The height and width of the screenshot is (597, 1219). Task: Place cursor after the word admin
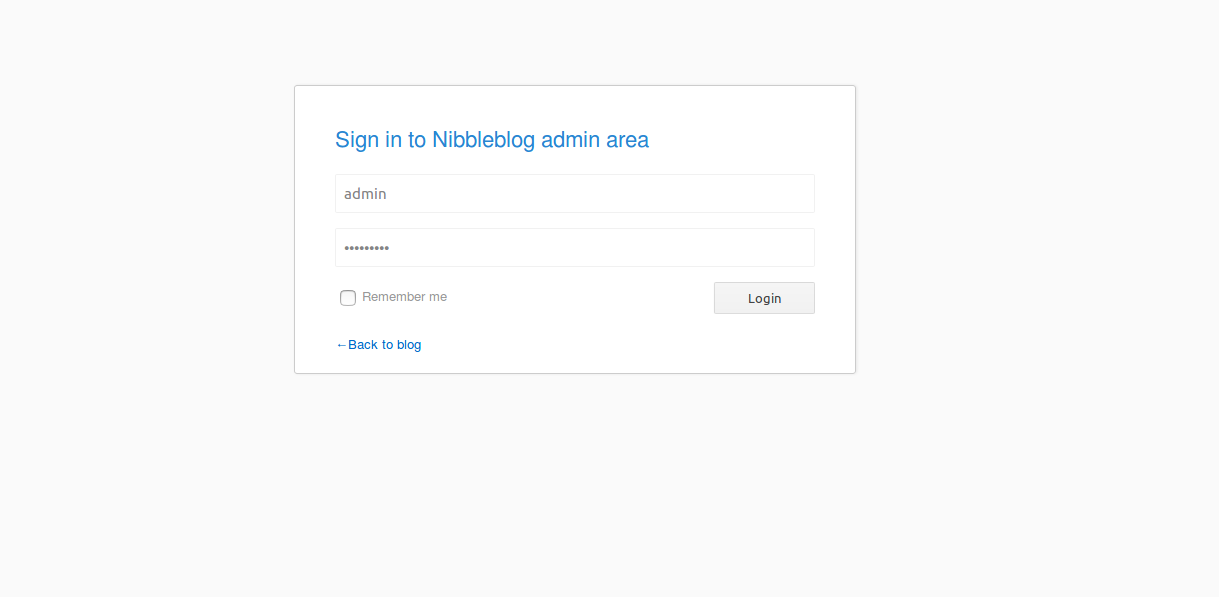[388, 193]
